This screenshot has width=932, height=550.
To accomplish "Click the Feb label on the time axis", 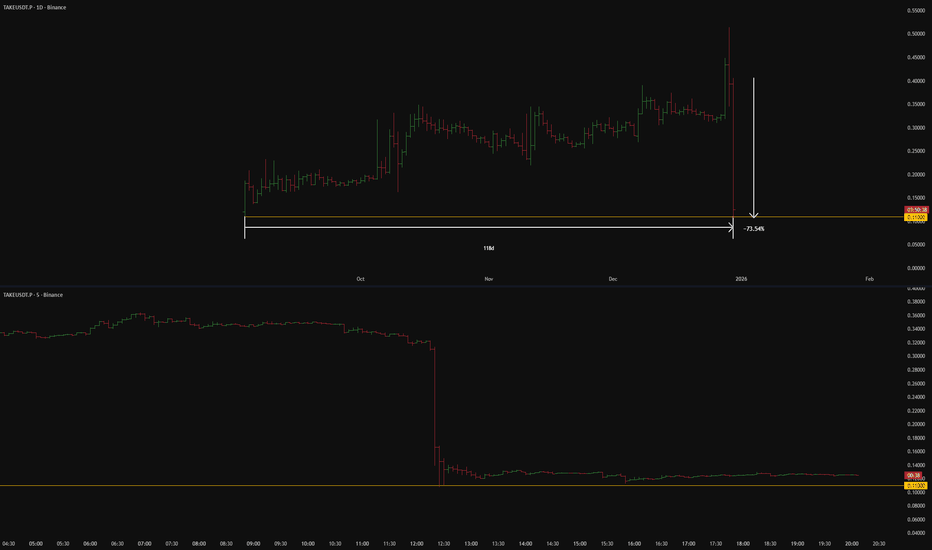I will click(870, 279).
